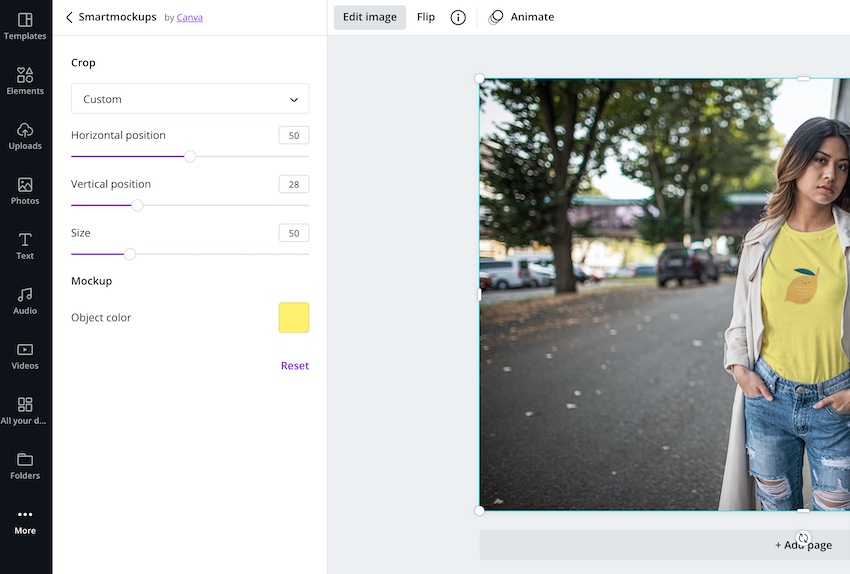This screenshot has width=850, height=574.
Task: Open the More sidebar options
Action: click(x=25, y=521)
